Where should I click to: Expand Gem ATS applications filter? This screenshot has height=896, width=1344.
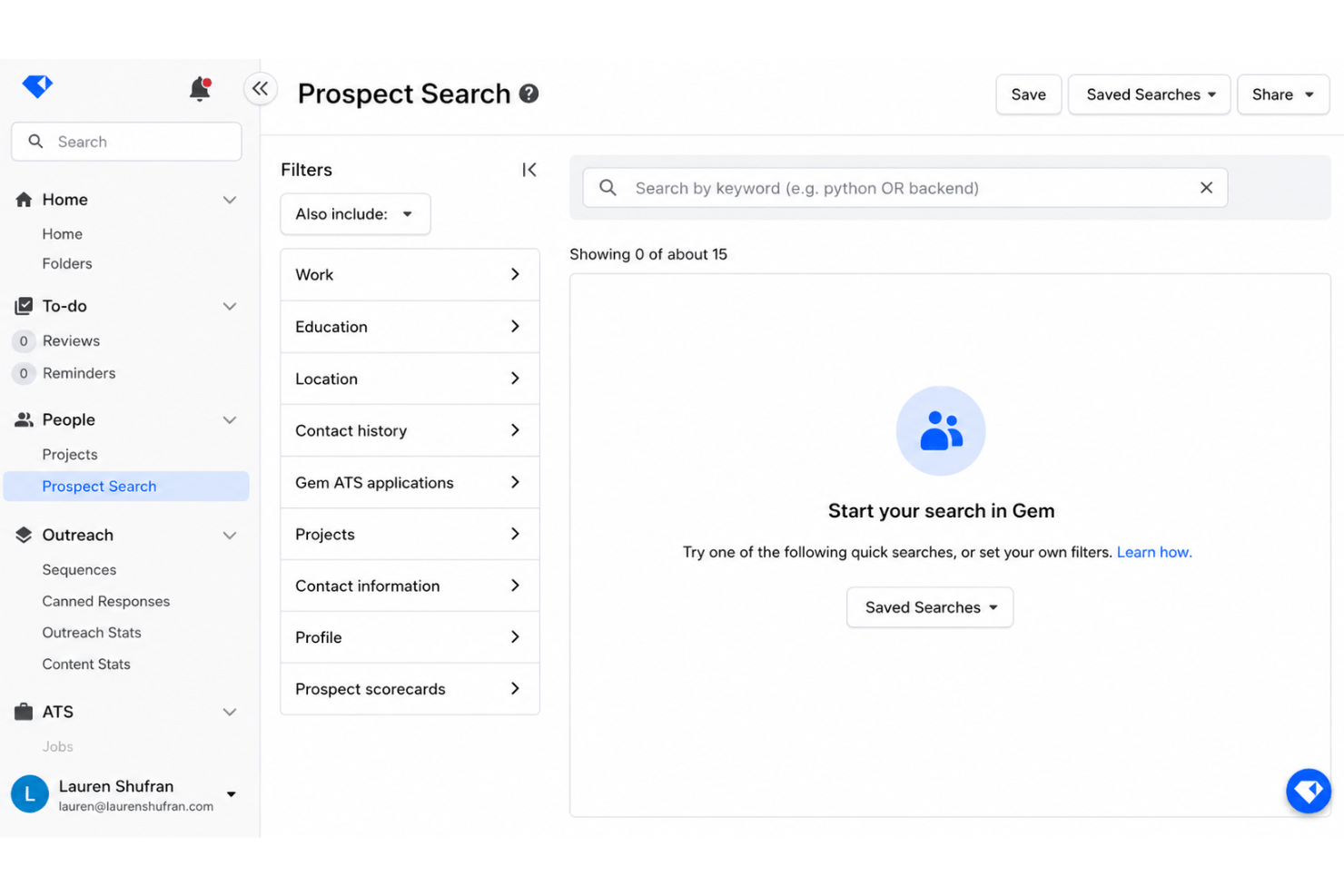point(410,482)
